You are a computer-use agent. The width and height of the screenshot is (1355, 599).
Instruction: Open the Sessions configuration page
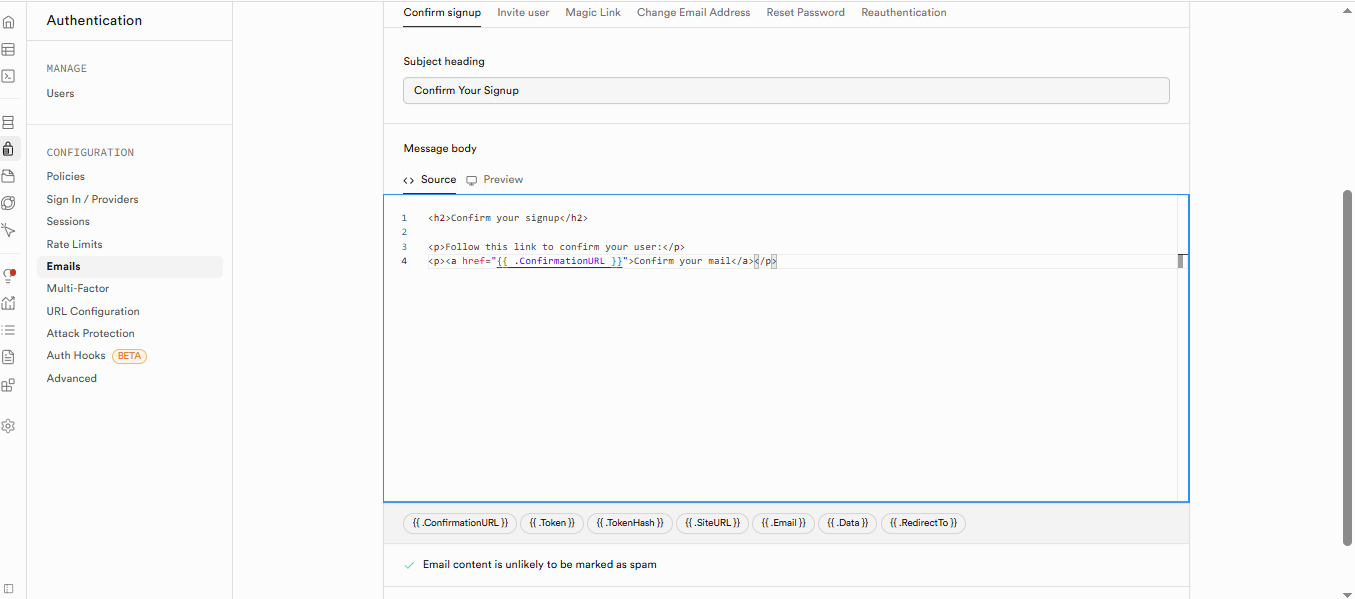click(68, 221)
